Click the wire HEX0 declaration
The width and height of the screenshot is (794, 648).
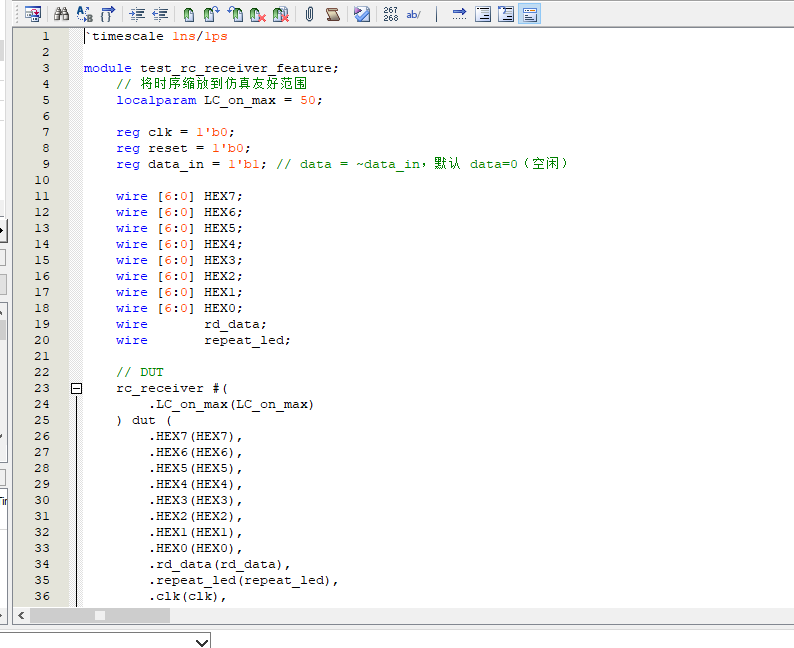click(179, 308)
